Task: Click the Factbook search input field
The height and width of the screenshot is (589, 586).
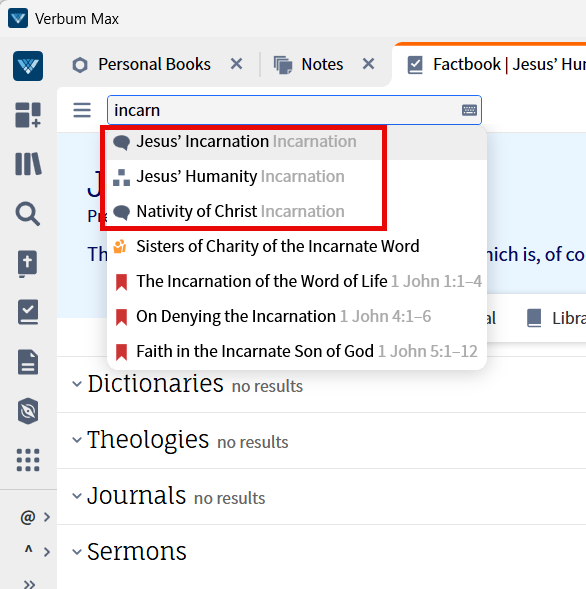Action: click(x=285, y=110)
